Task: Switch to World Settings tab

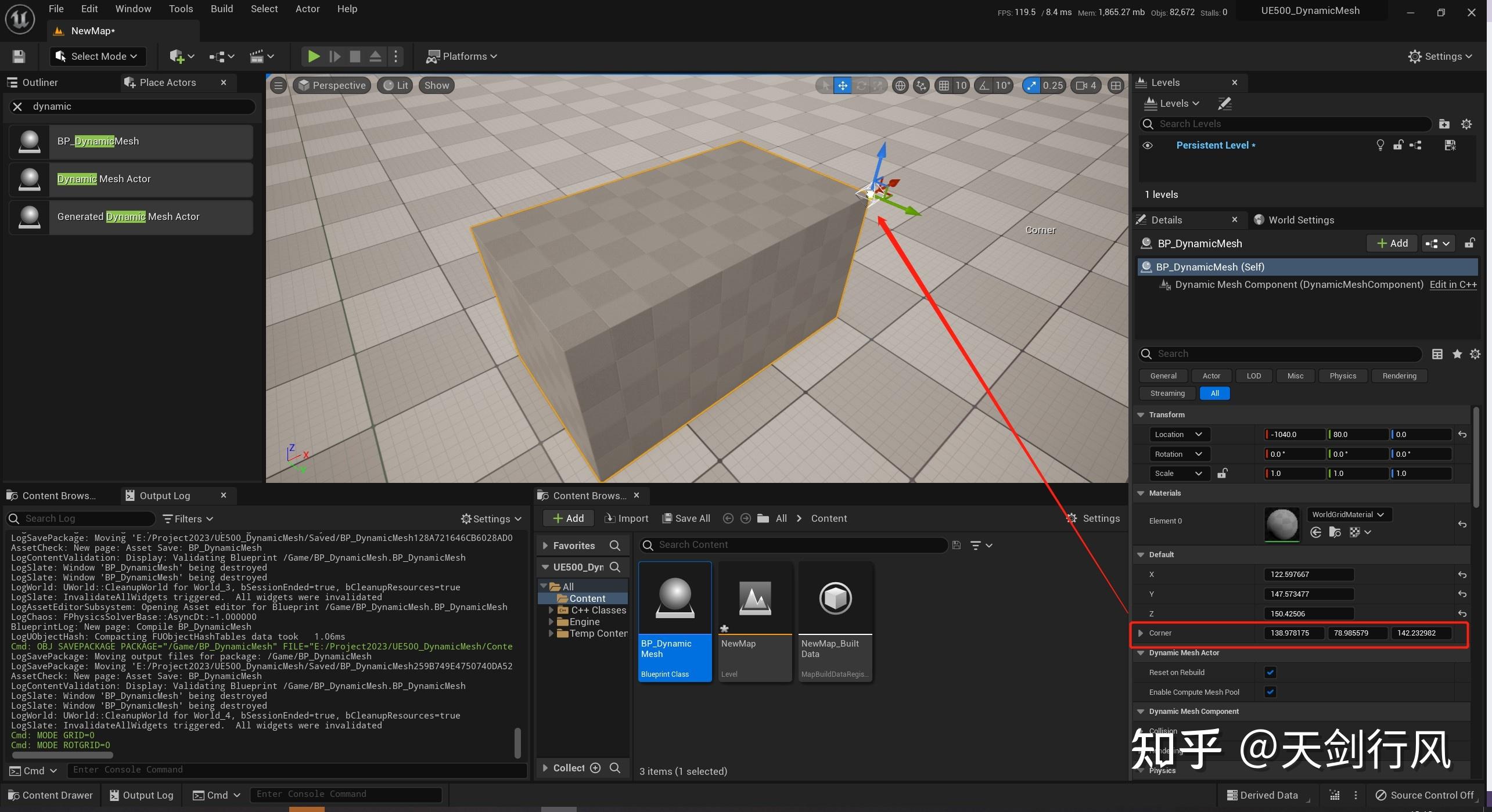Action: pos(1300,220)
